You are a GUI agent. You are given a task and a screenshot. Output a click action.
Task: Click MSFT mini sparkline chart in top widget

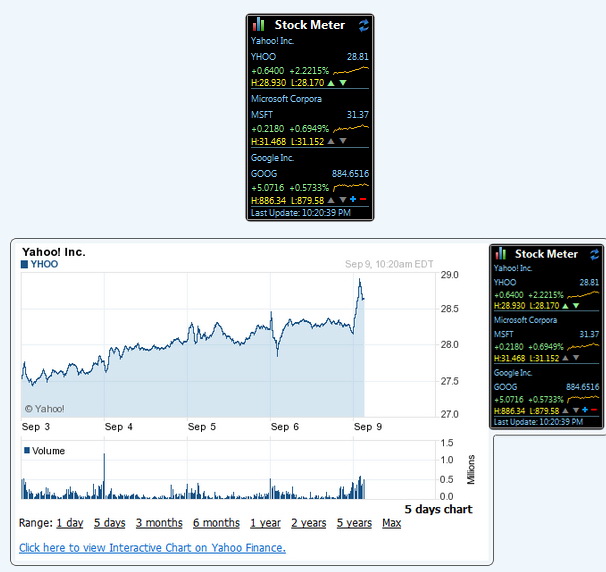tap(351, 128)
